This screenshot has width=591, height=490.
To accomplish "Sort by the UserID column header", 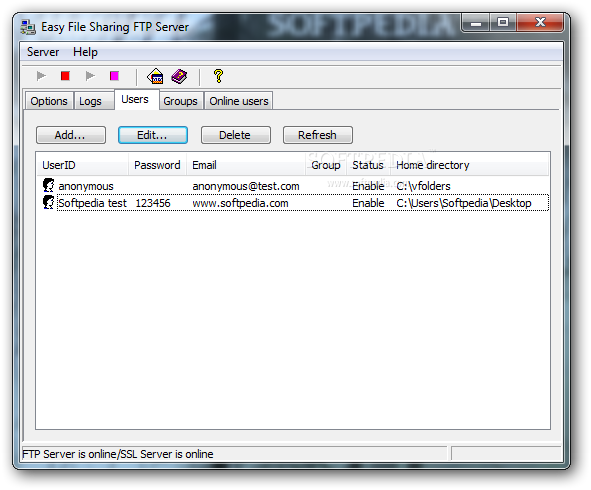I will pos(83,165).
